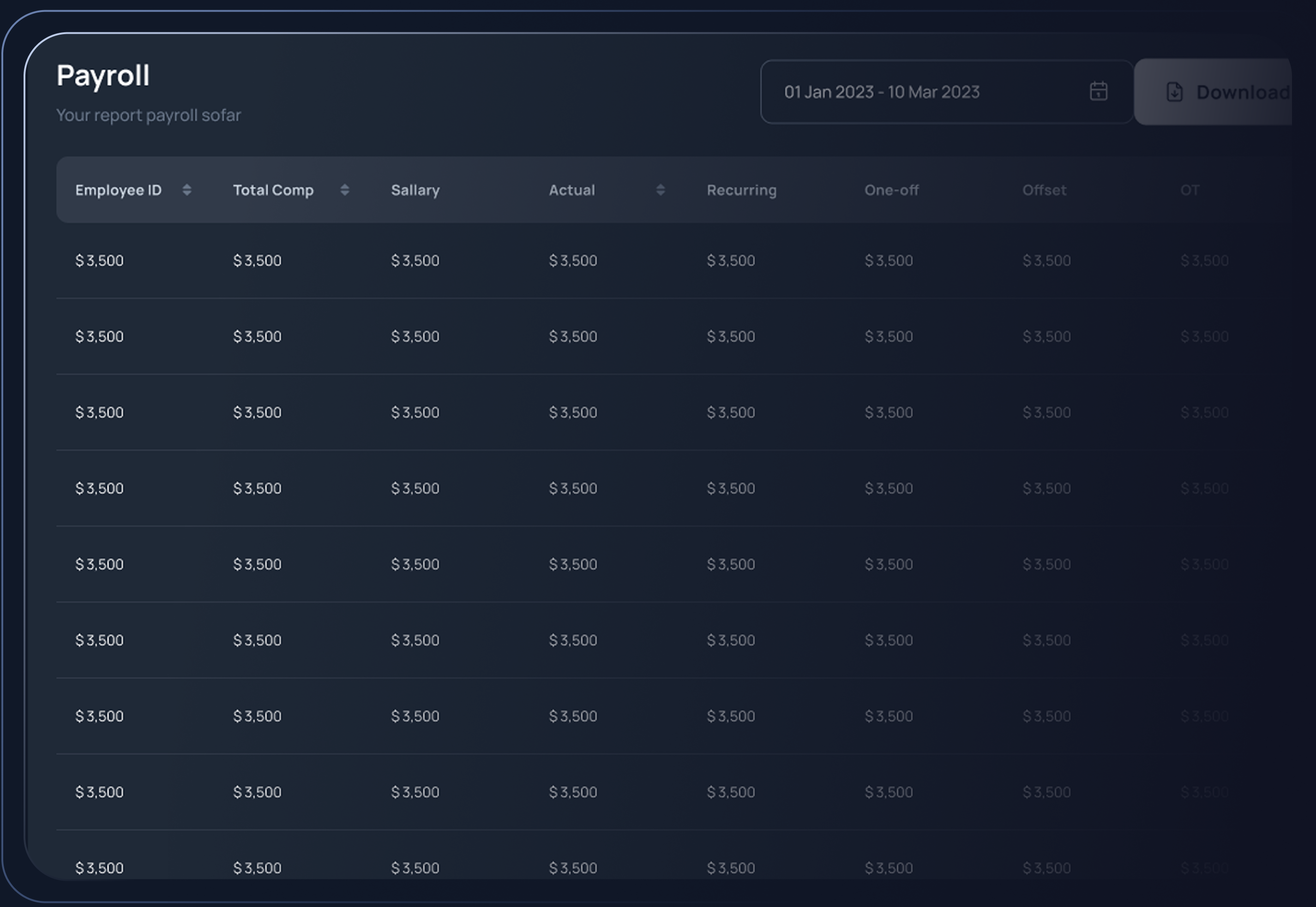Click the Recurring column header

click(x=741, y=190)
